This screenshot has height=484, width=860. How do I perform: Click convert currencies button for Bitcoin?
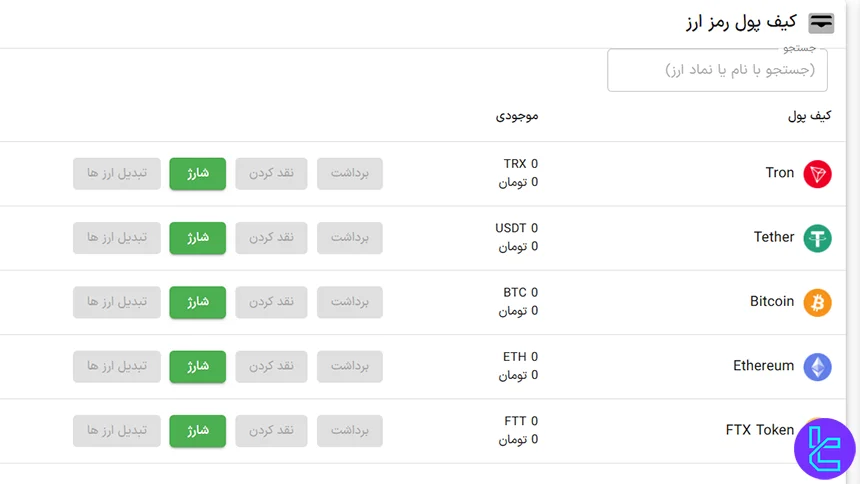pyautogui.click(x=116, y=302)
